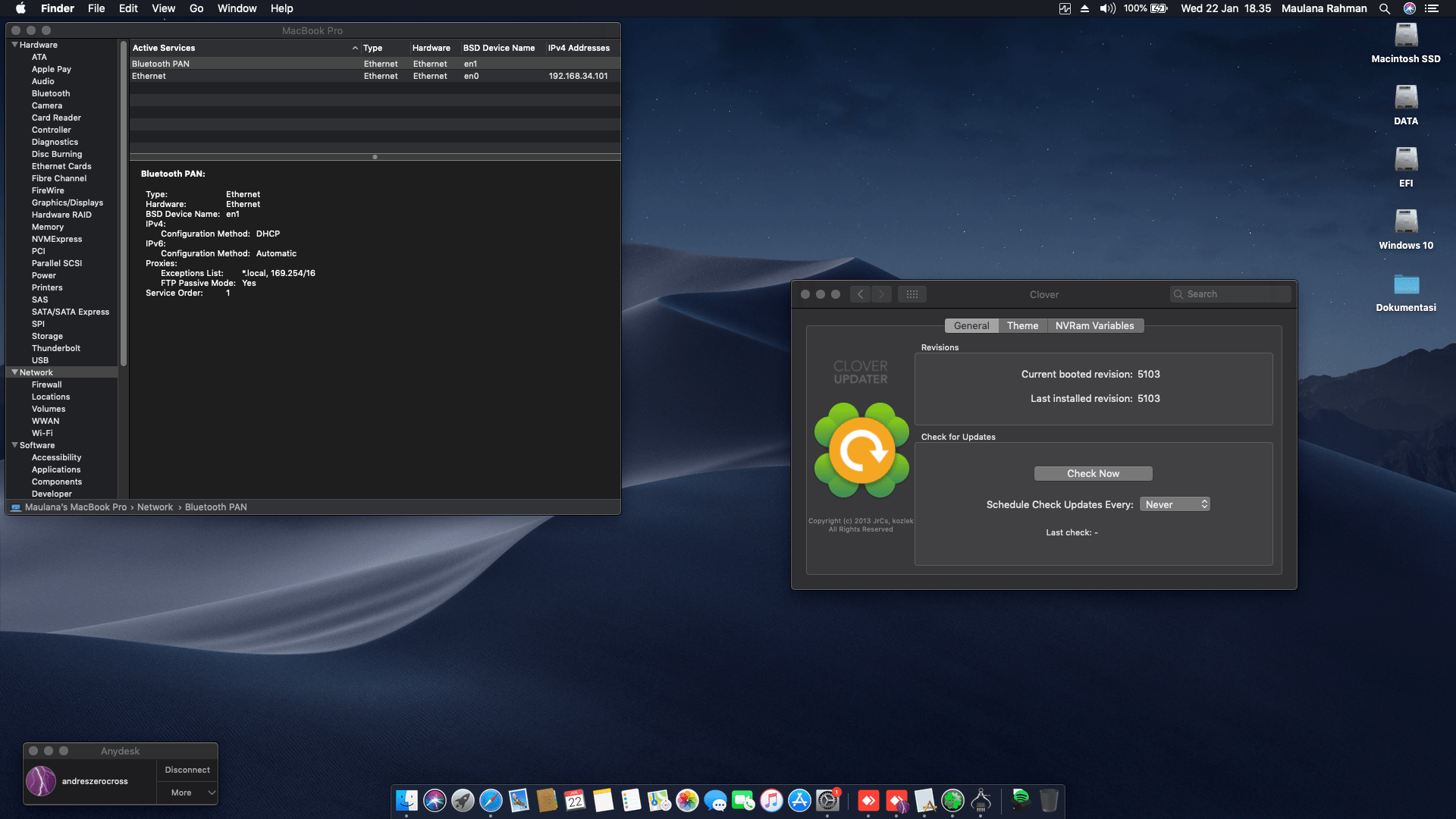Viewport: 1456px width, 819px height.
Task: Collapse the Hardware section in sidebar
Action: tap(14, 45)
